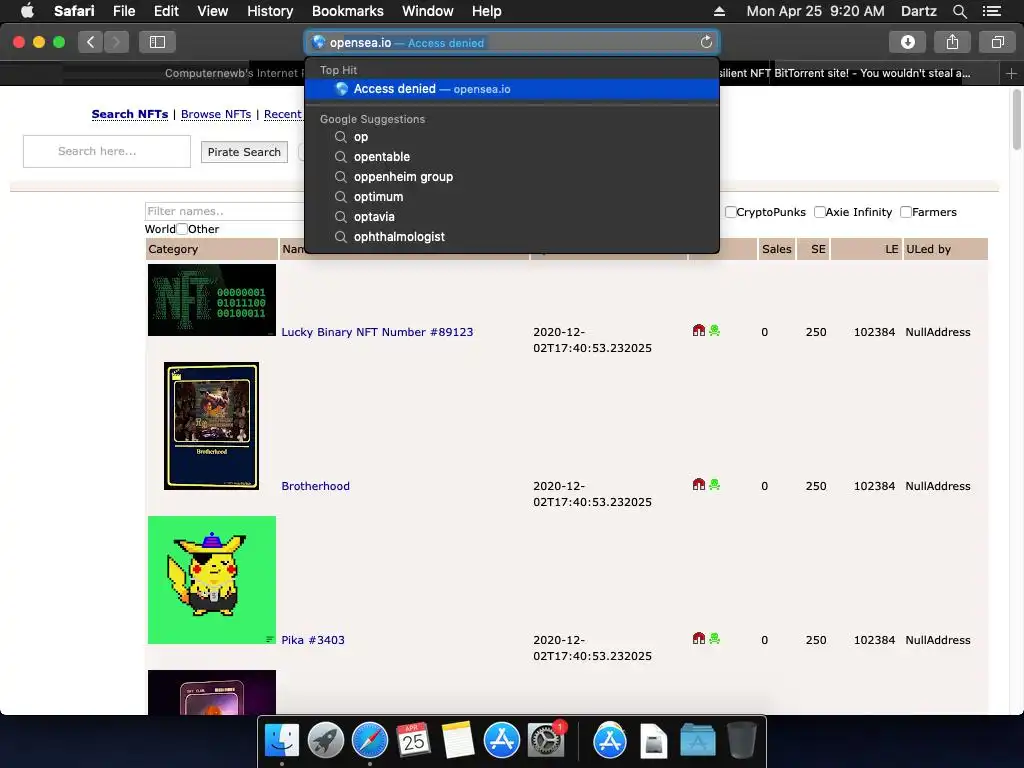Screen dimensions: 1024x768
Task: Open the Bookmarks menu
Action: 347,11
